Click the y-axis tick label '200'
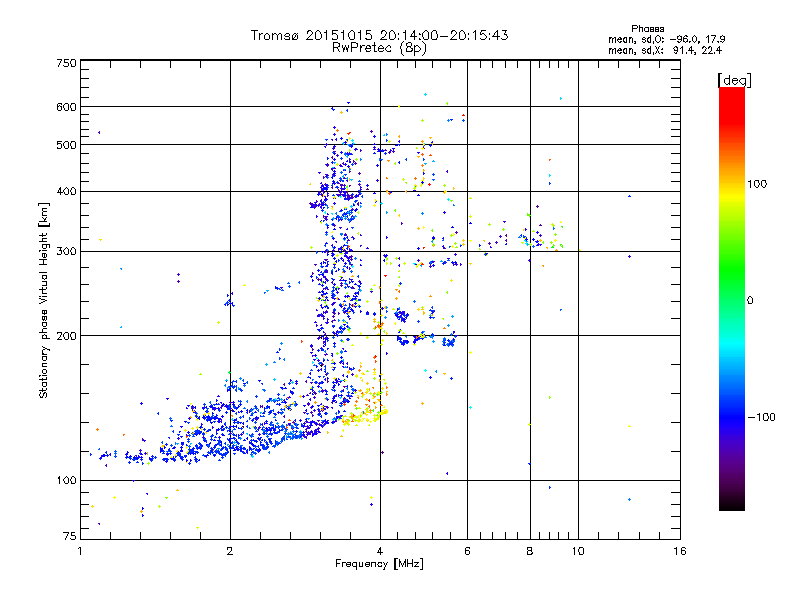The height and width of the screenshot is (600, 800). coord(67,336)
